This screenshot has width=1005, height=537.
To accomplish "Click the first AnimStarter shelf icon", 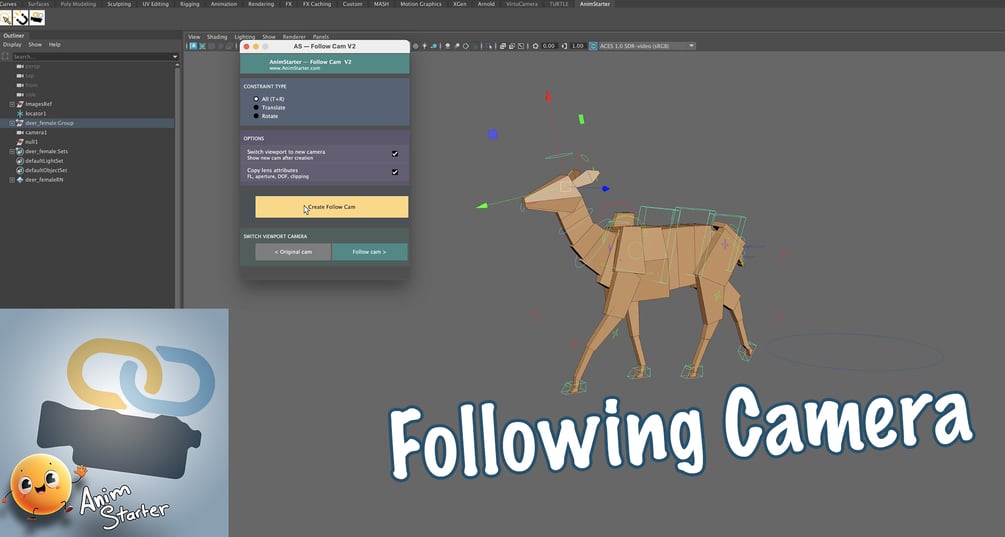I will [6, 19].
